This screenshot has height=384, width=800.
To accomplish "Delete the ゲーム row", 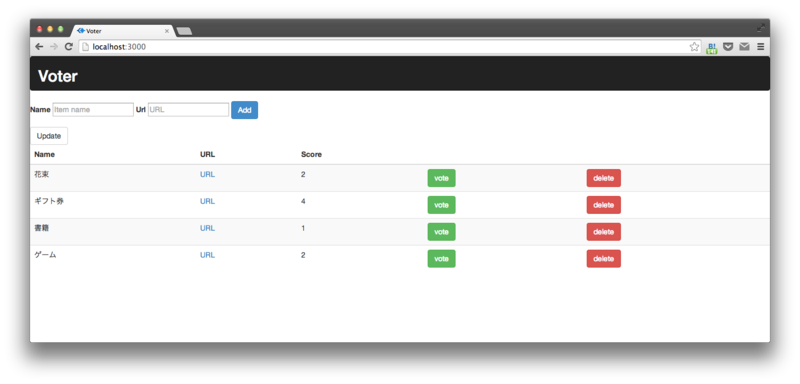I will point(604,259).
